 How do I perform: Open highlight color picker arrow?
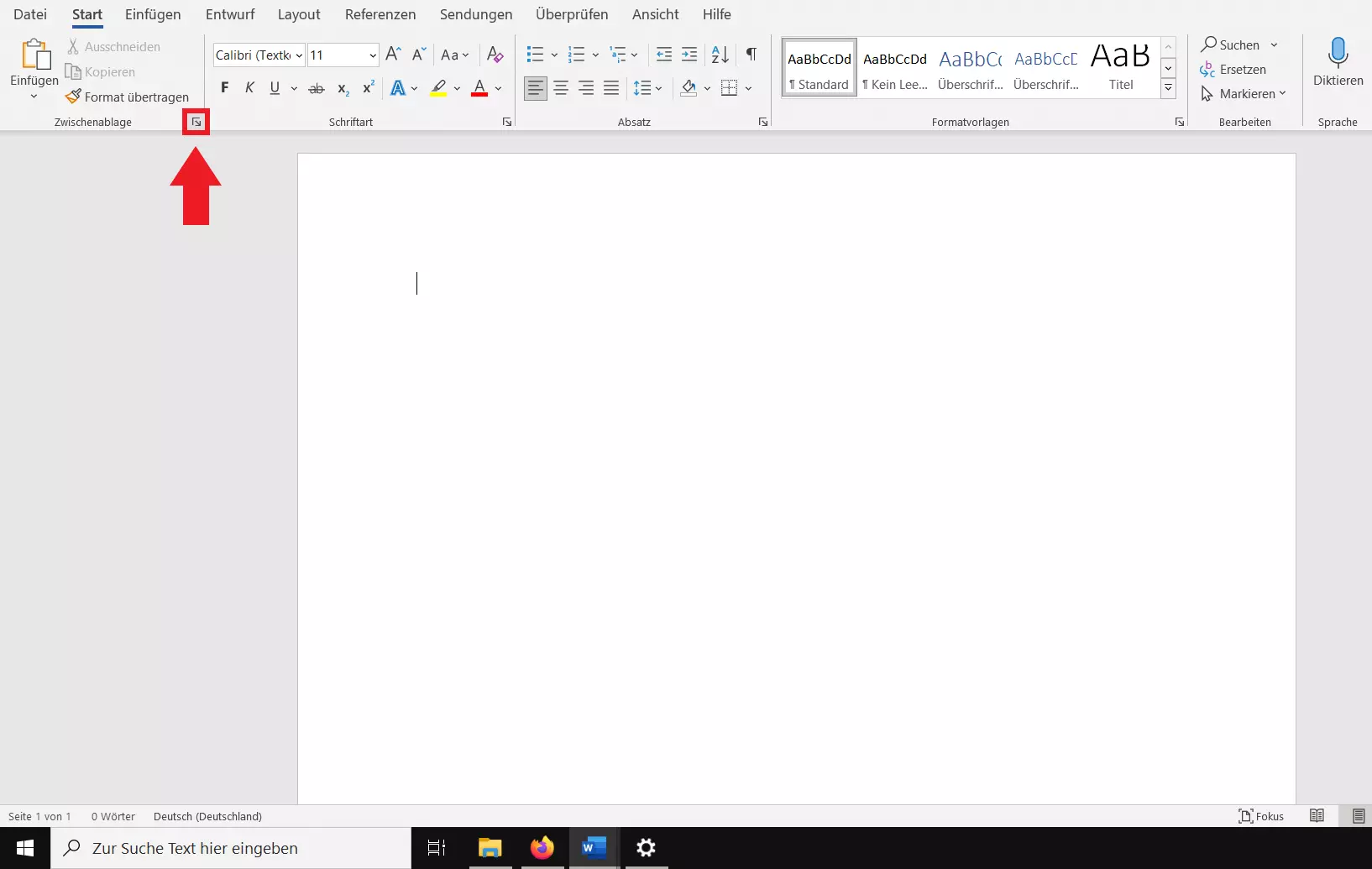pos(457,88)
